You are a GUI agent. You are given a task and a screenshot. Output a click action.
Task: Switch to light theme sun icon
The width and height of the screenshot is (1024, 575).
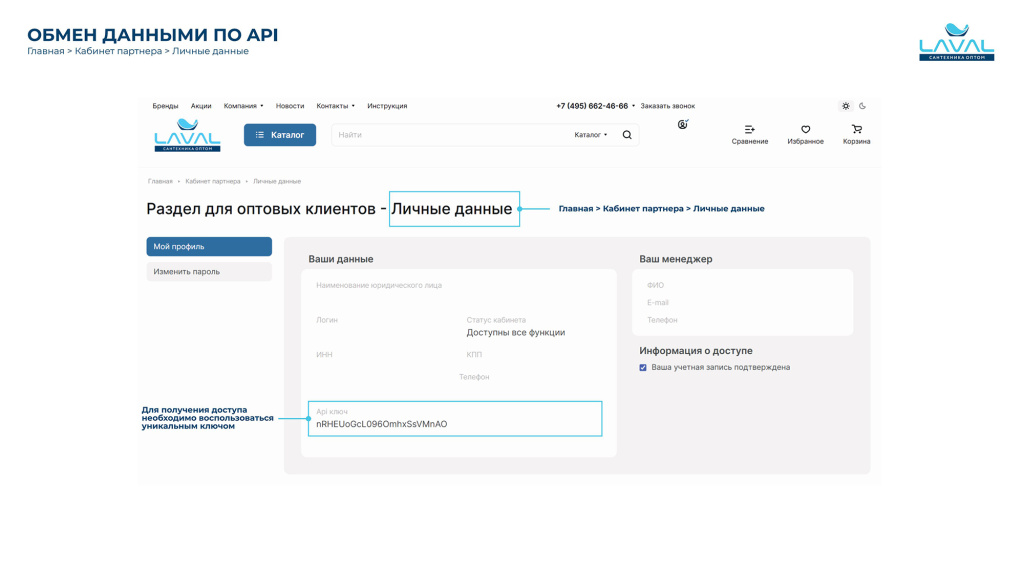click(x=846, y=106)
